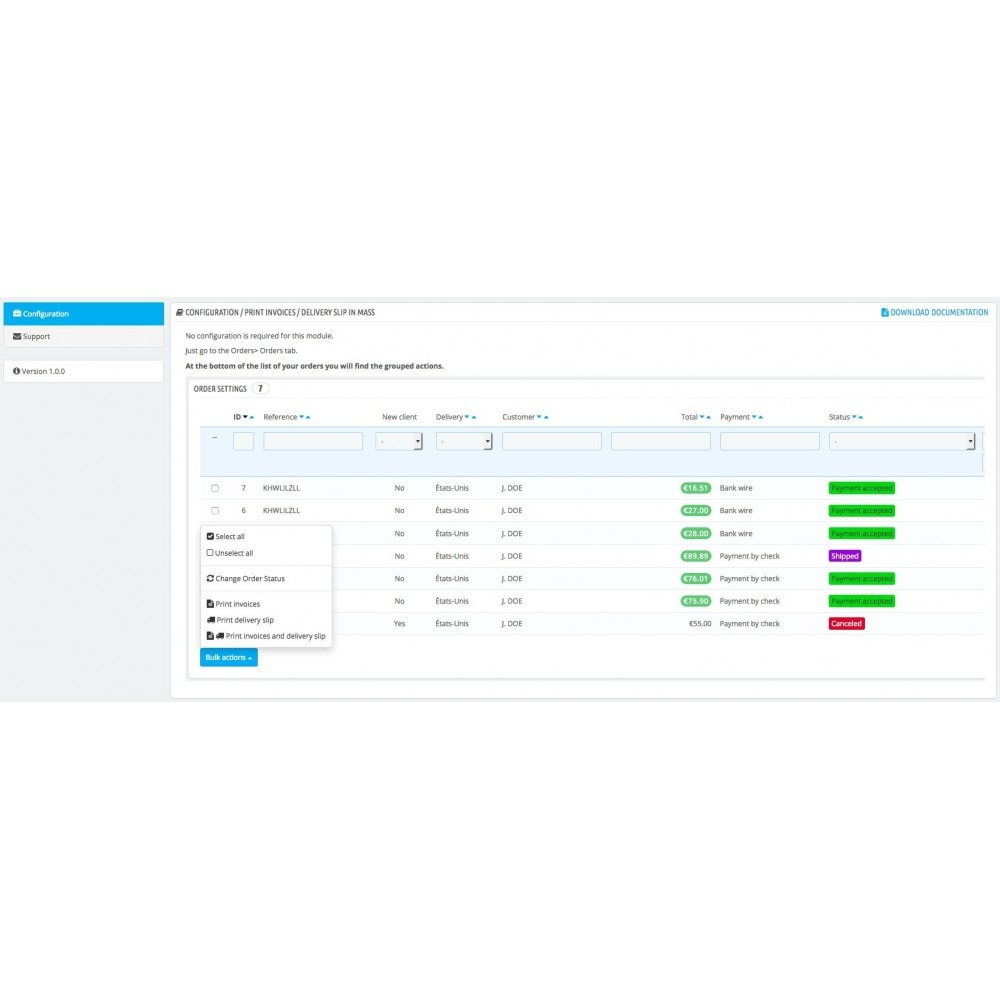Open the Download Documentation link

[934, 312]
